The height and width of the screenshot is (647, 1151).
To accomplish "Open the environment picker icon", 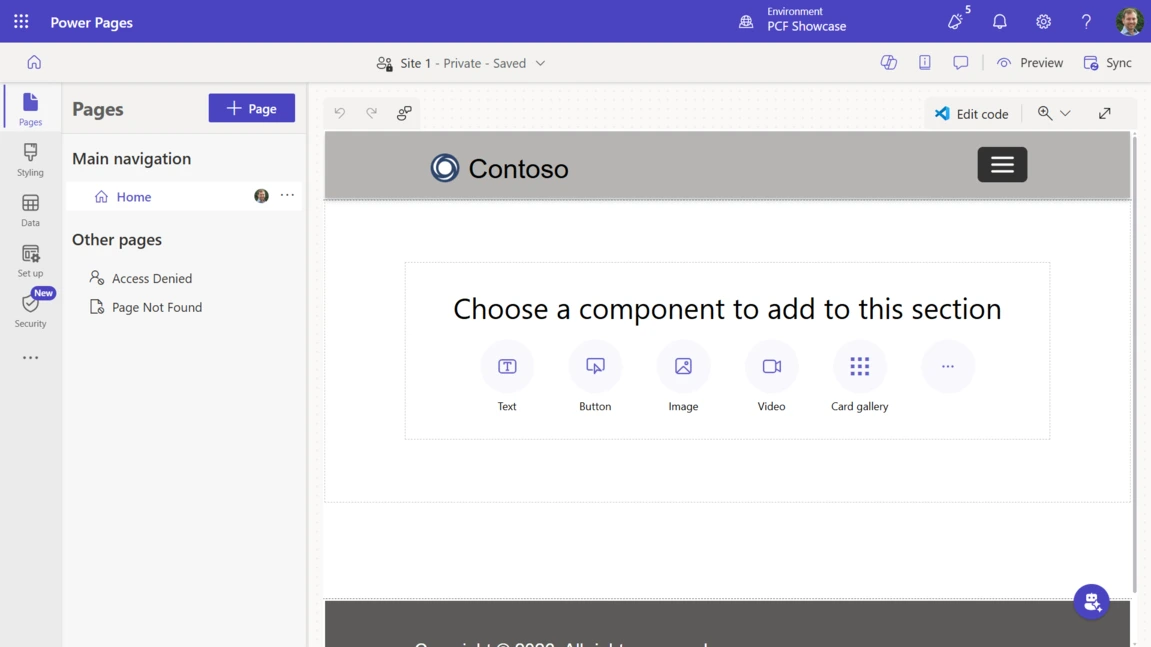I will pos(746,21).
